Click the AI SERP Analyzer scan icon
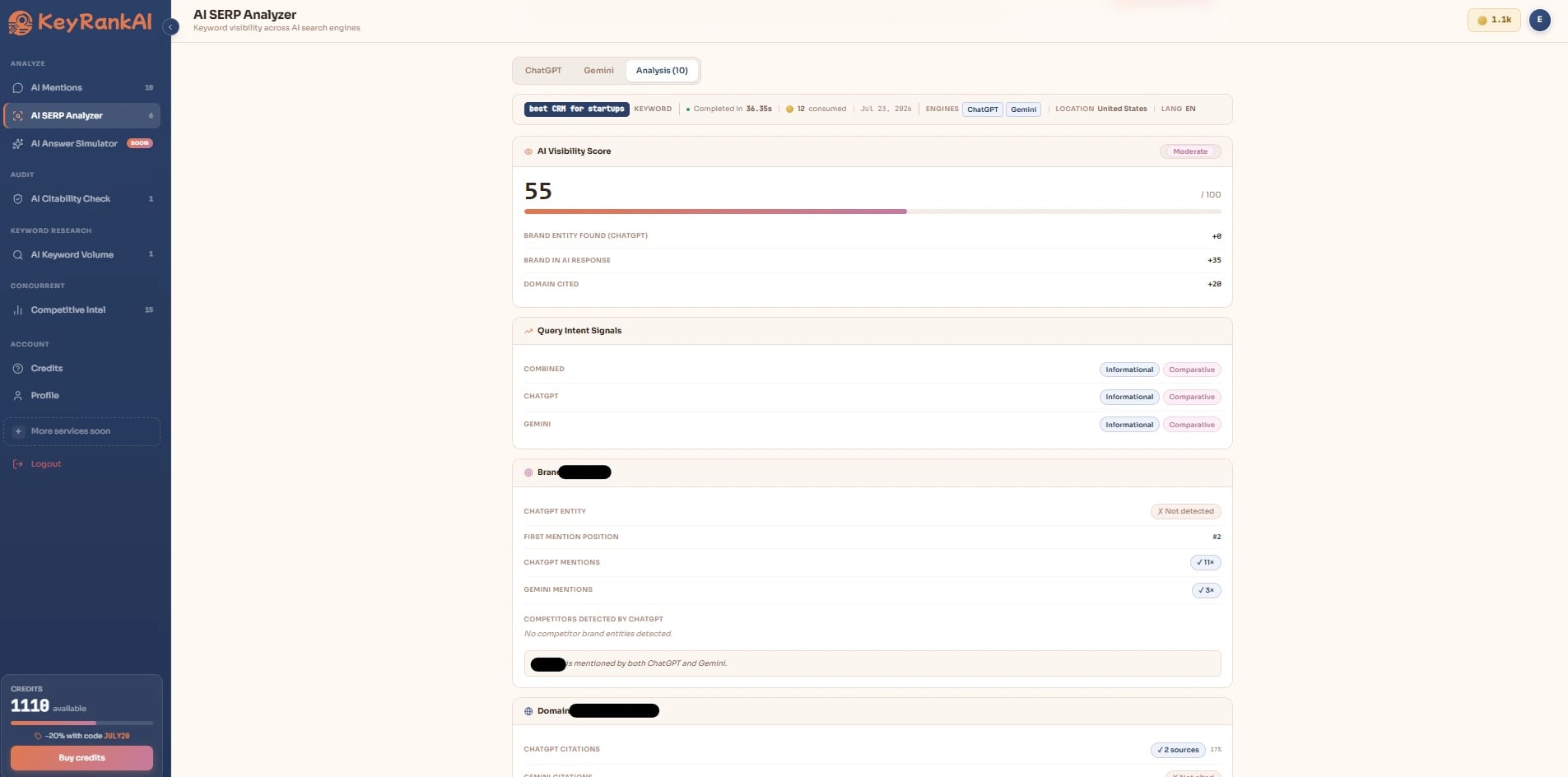The image size is (1568, 777). coord(18,116)
